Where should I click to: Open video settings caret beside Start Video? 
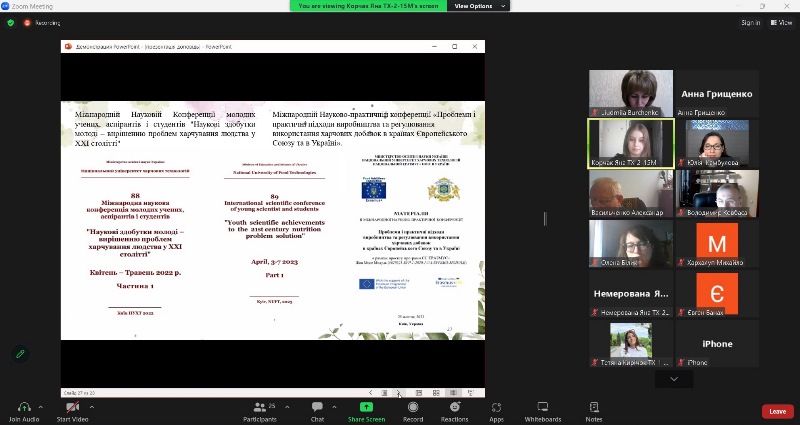(x=92, y=407)
